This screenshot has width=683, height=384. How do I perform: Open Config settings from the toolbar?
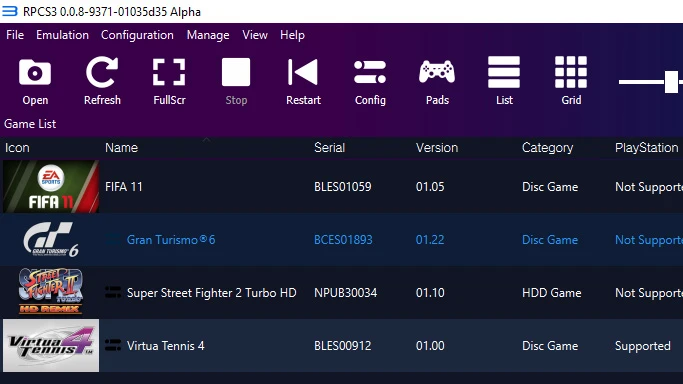click(370, 72)
